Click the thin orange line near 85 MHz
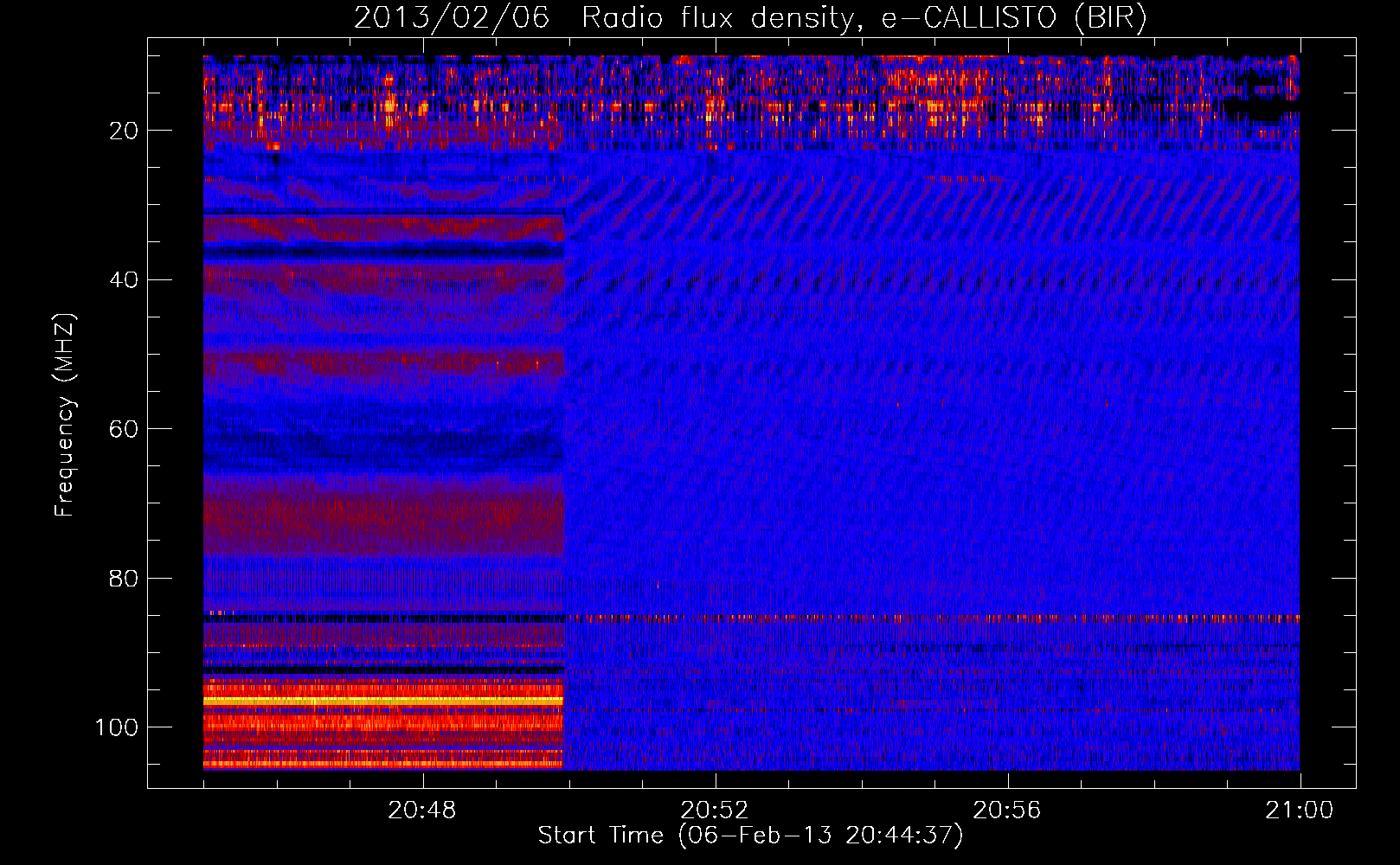 931,618
